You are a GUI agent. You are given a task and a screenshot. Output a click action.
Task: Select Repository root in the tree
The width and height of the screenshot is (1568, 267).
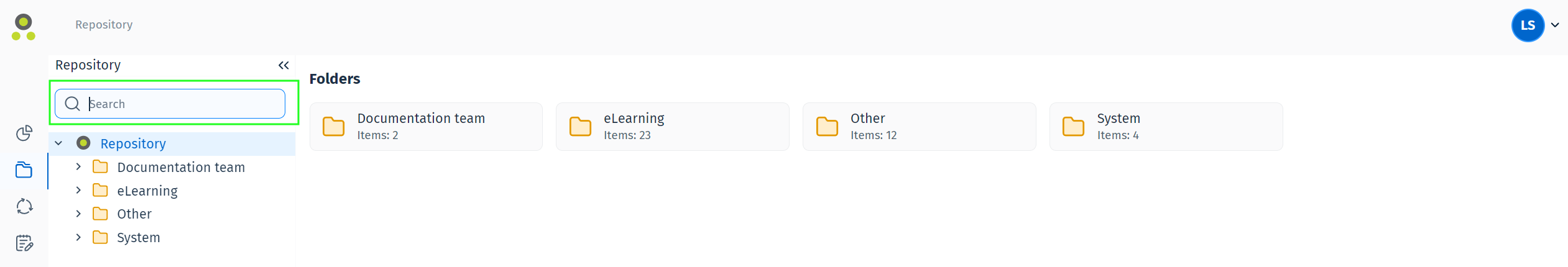point(133,143)
